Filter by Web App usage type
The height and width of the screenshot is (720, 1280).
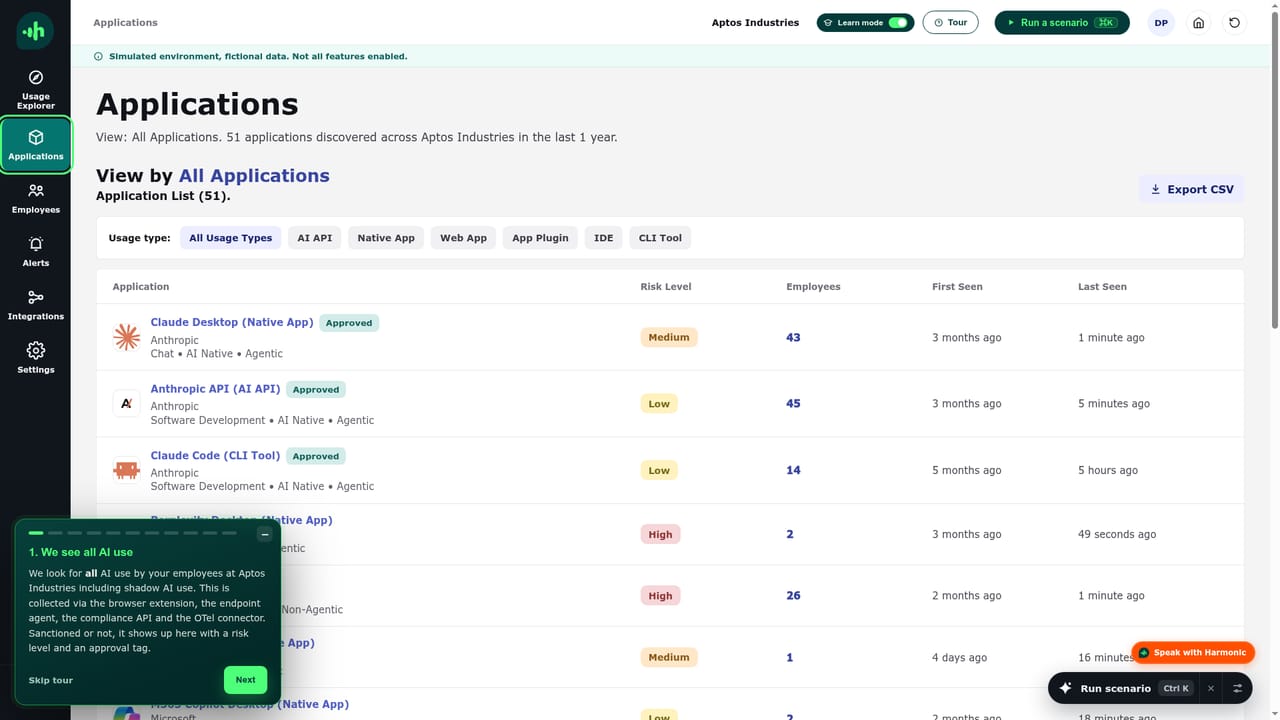click(x=464, y=238)
